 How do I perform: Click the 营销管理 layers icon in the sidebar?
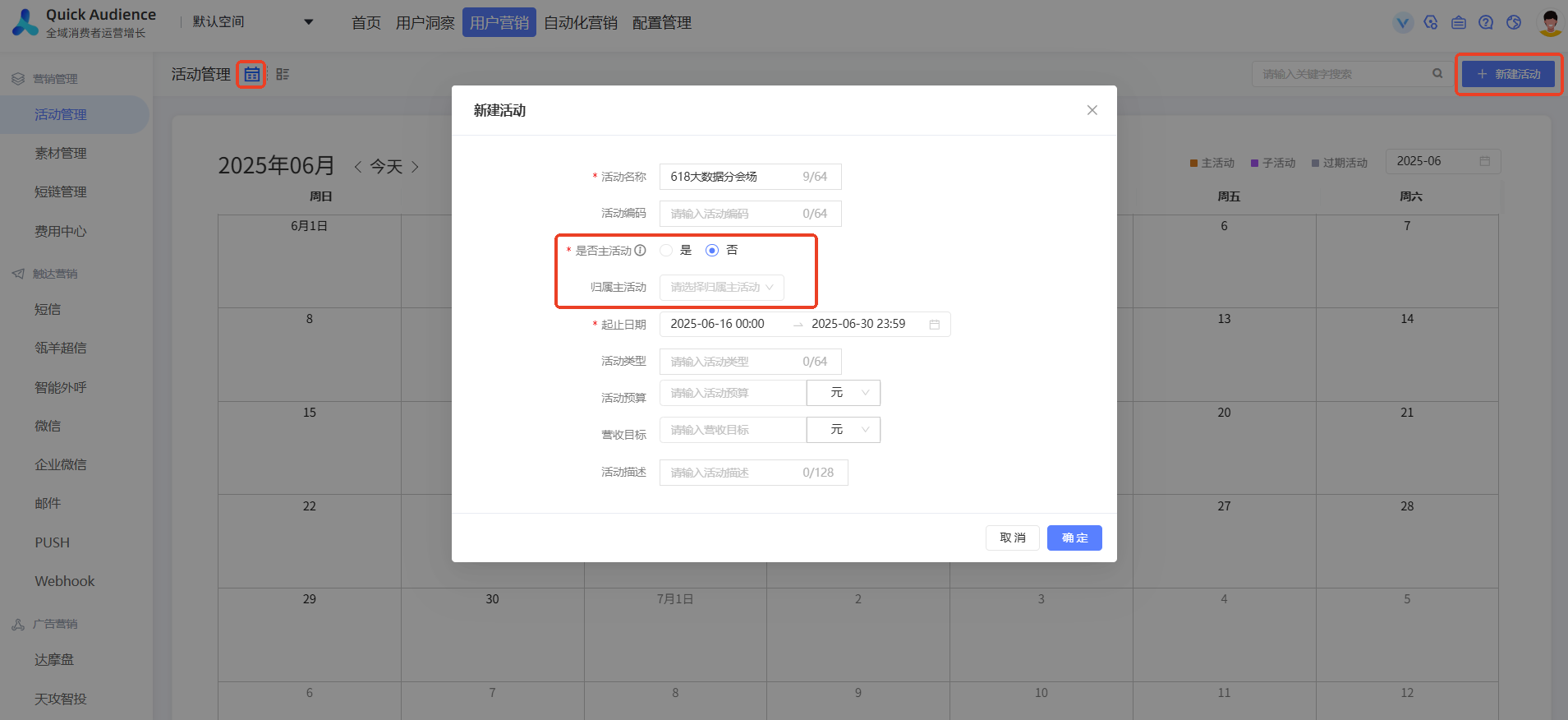click(18, 79)
